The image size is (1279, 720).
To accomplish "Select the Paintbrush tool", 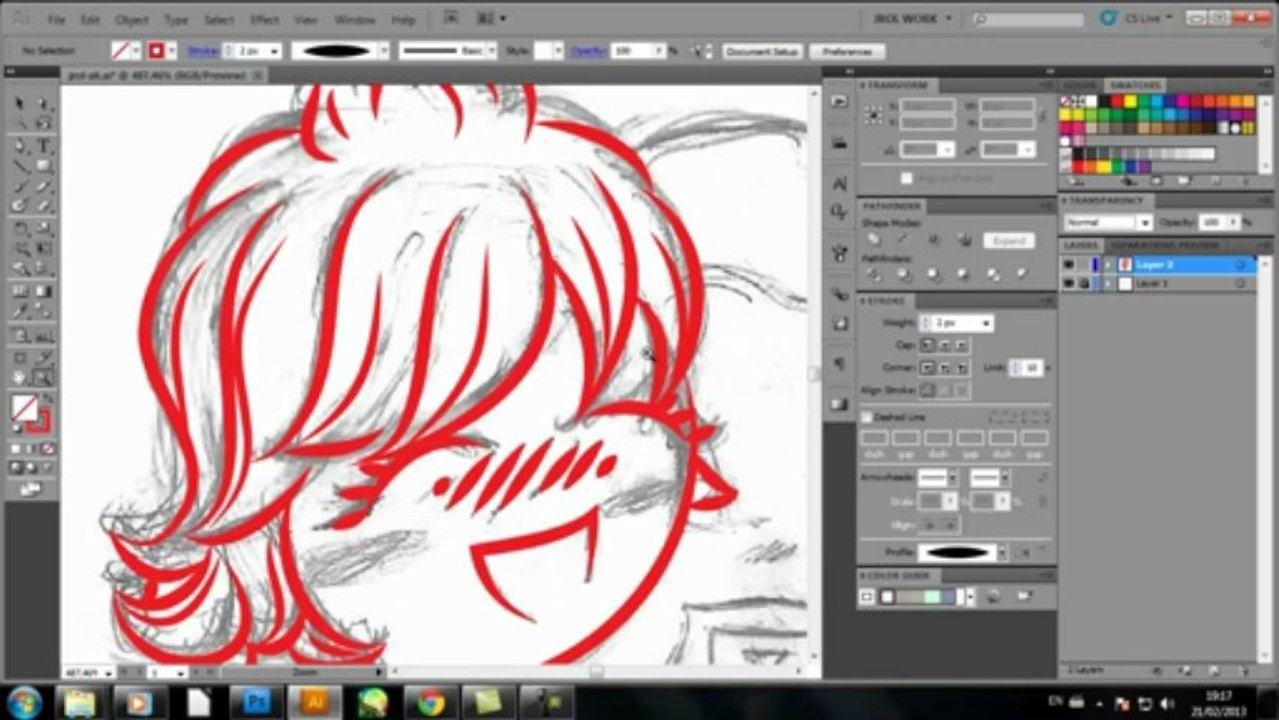I will pyautogui.click(x=19, y=186).
